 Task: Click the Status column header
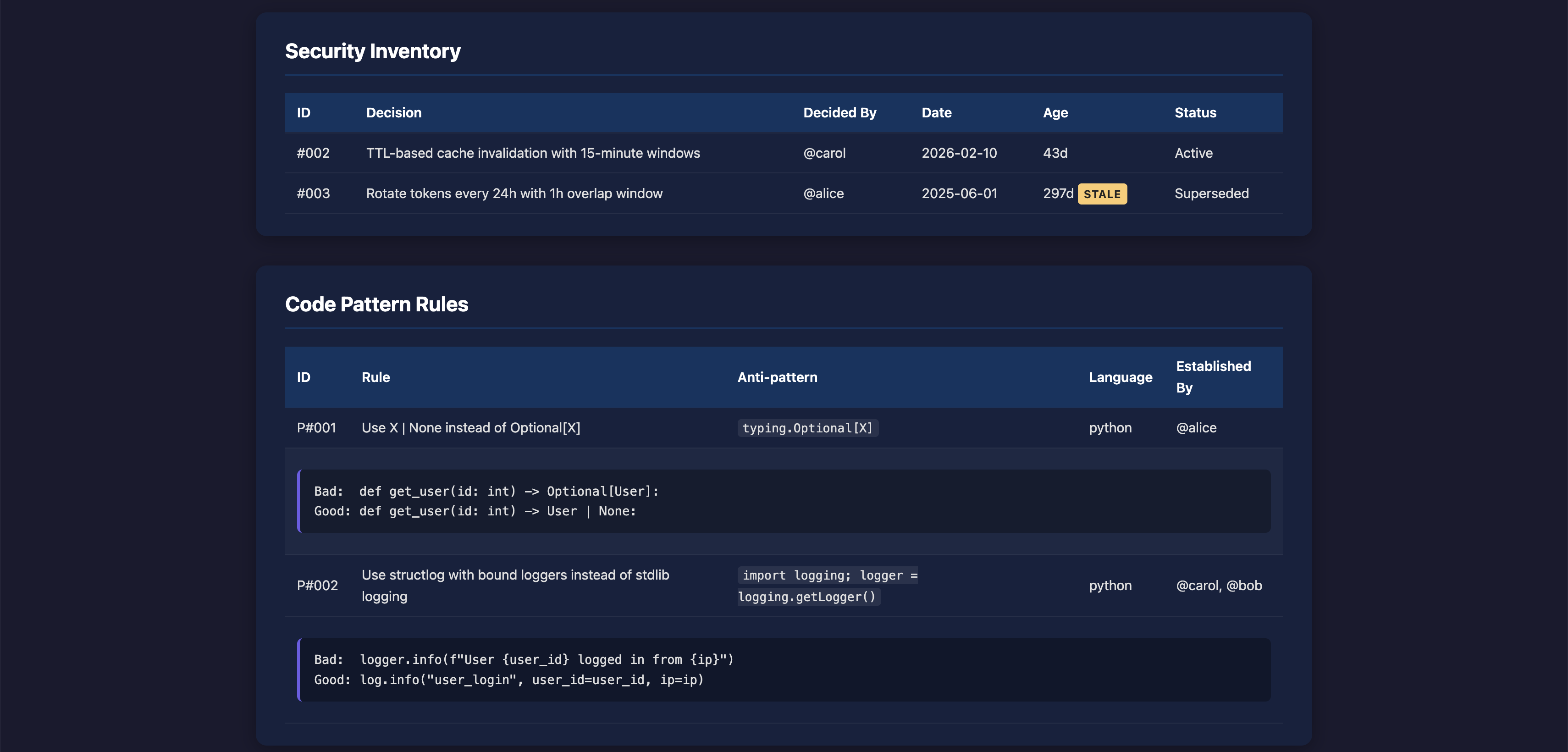point(1195,113)
